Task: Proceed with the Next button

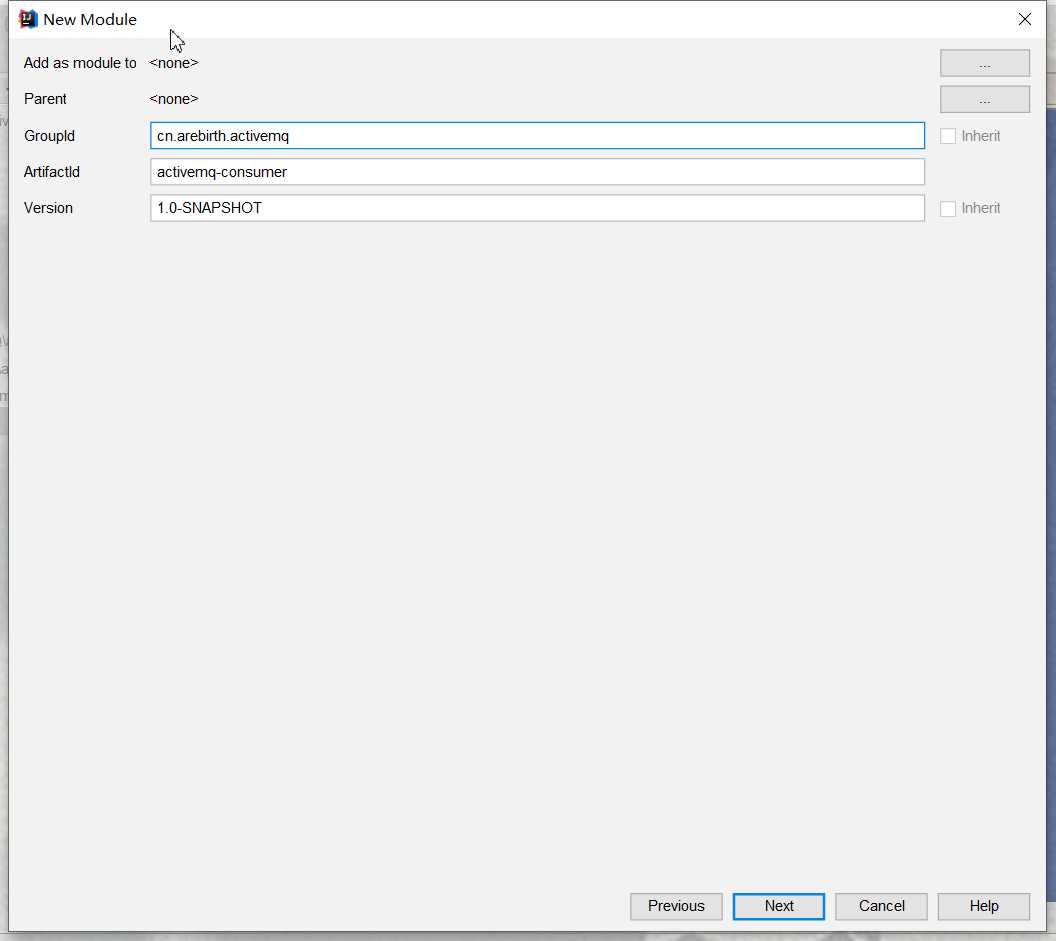Action: pyautogui.click(x=779, y=906)
